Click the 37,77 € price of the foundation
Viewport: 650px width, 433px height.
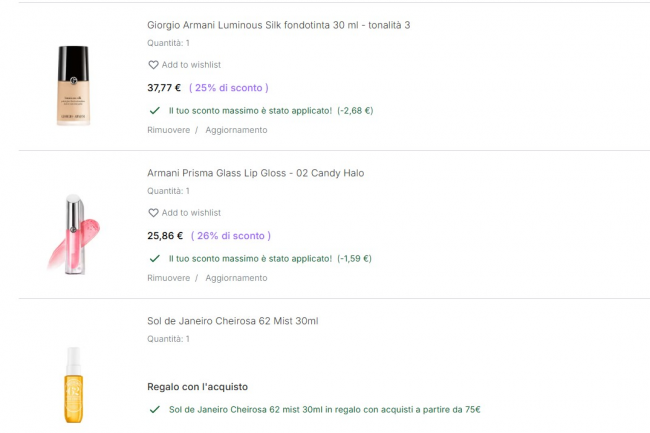point(164,88)
